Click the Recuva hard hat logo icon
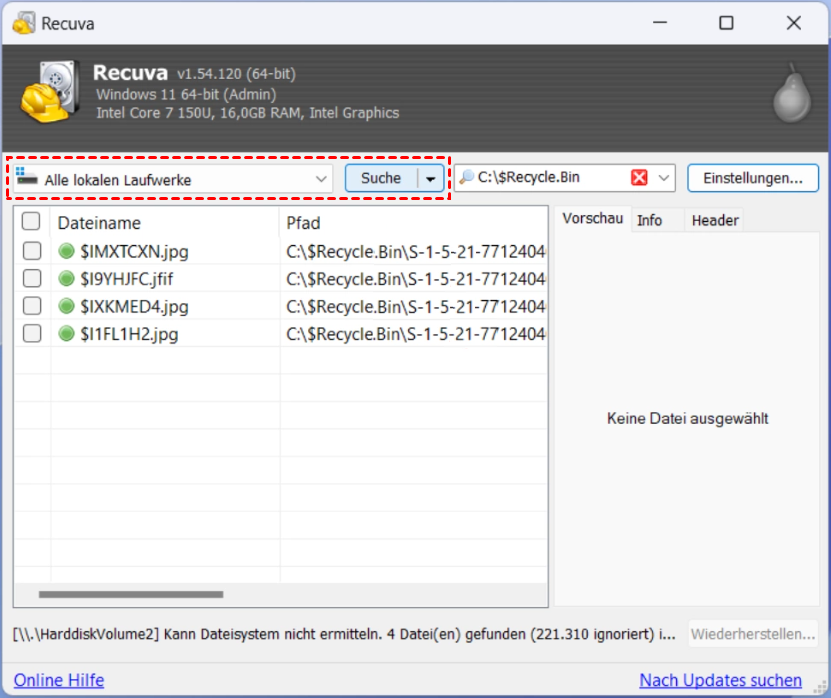 pos(51,92)
